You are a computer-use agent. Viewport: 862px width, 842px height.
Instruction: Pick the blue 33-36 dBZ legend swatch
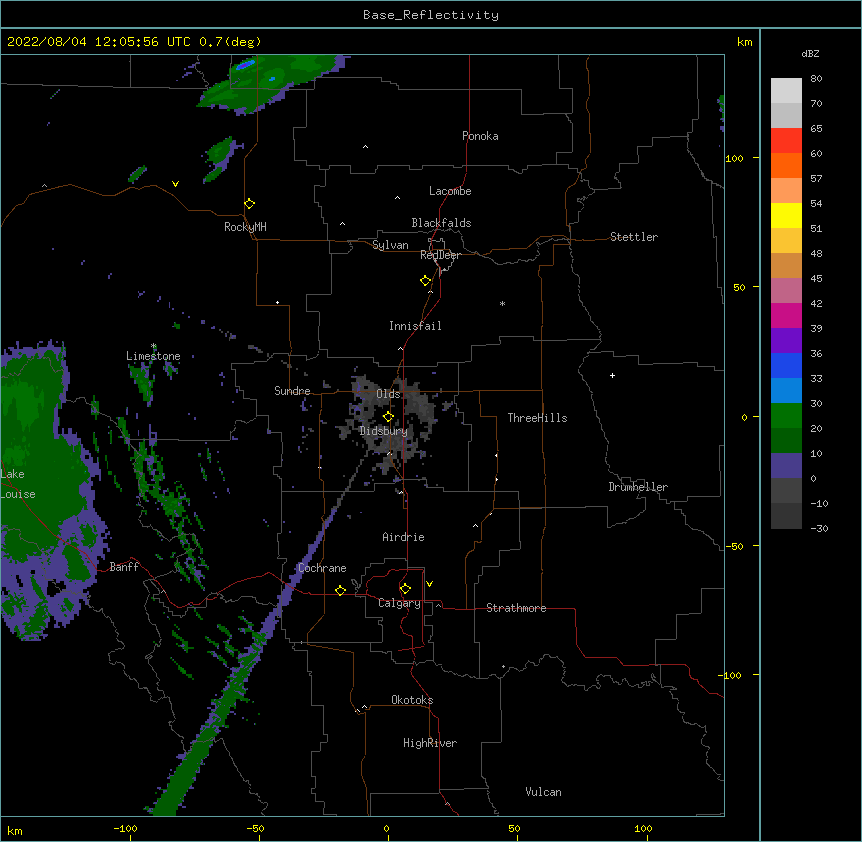click(x=786, y=365)
